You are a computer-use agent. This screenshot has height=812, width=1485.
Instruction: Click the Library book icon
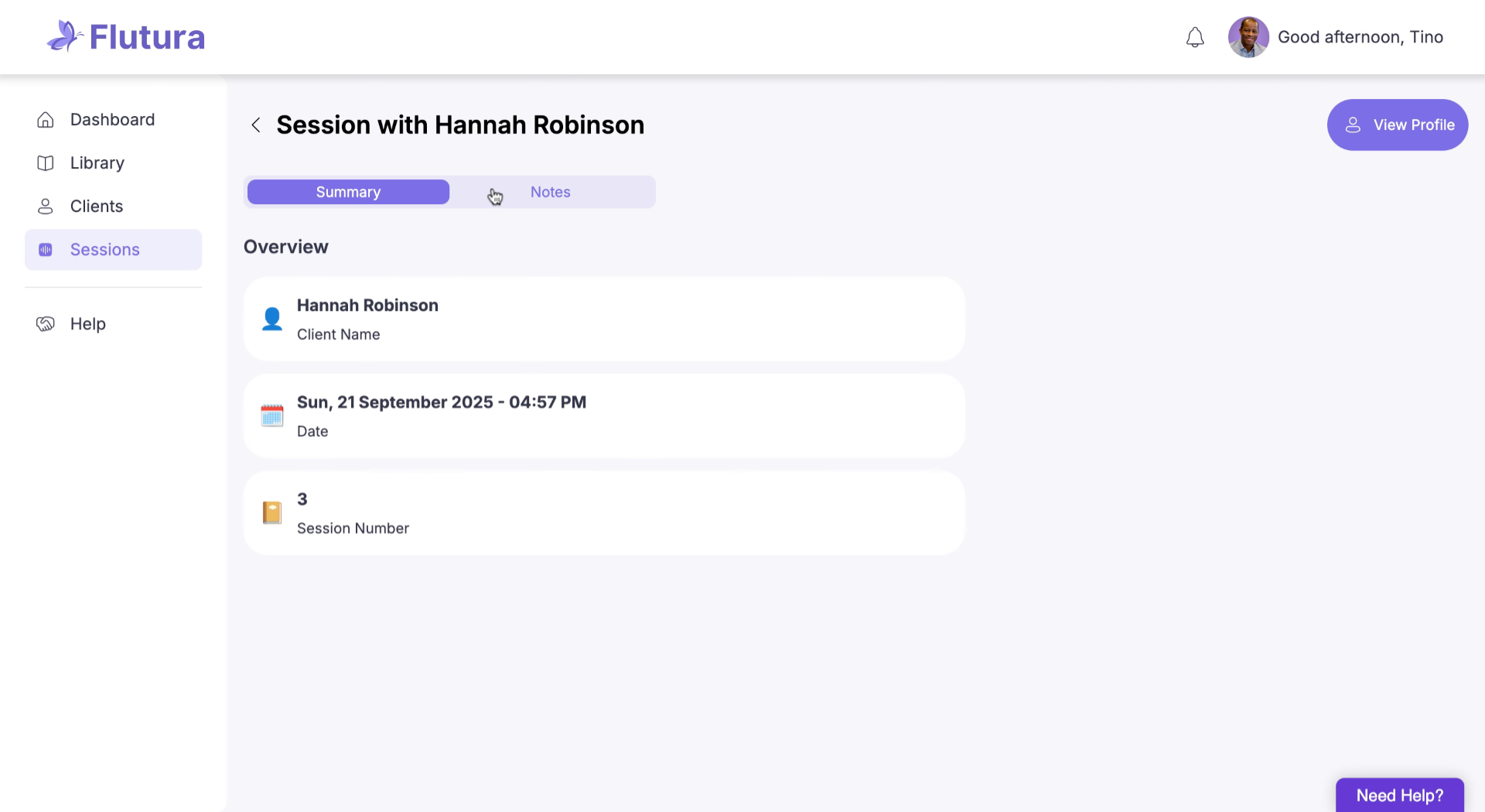(46, 163)
